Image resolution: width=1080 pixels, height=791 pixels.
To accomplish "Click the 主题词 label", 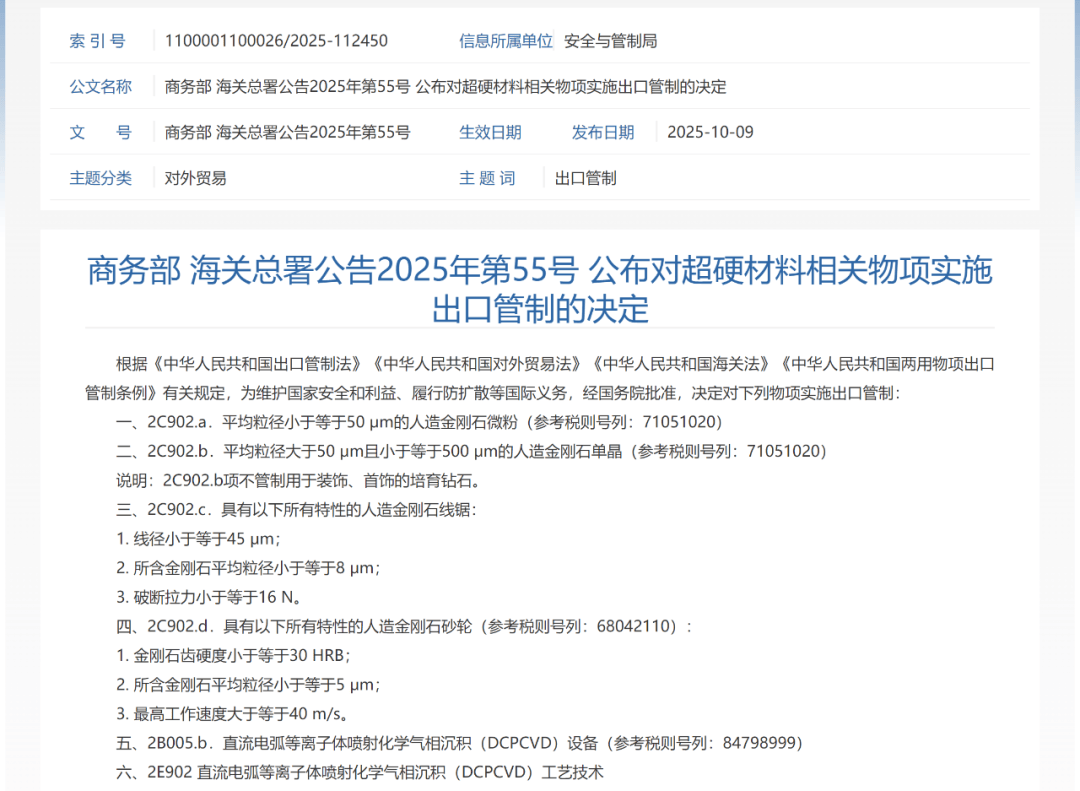I will pos(487,178).
